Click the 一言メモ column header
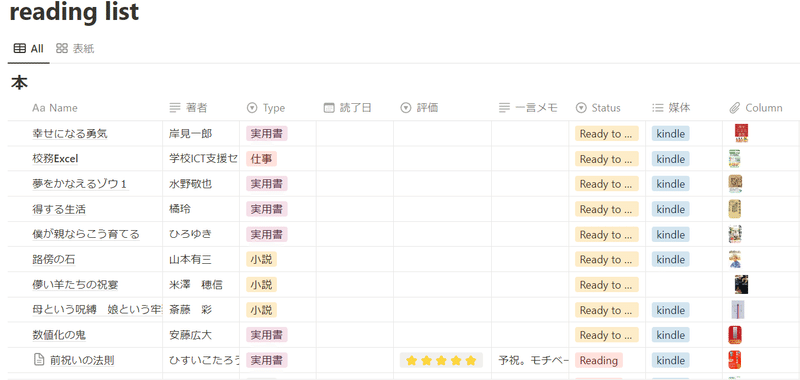The height and width of the screenshot is (380, 800). coord(529,108)
